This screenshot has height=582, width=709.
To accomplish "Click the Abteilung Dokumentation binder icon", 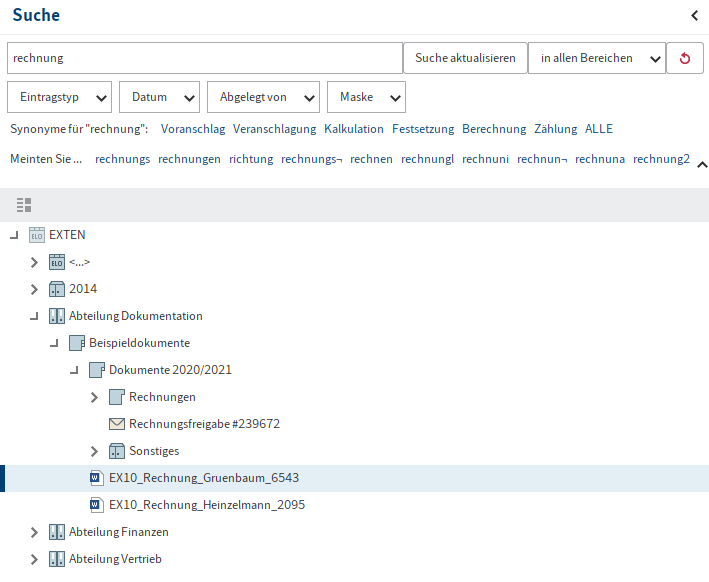I will (57, 316).
